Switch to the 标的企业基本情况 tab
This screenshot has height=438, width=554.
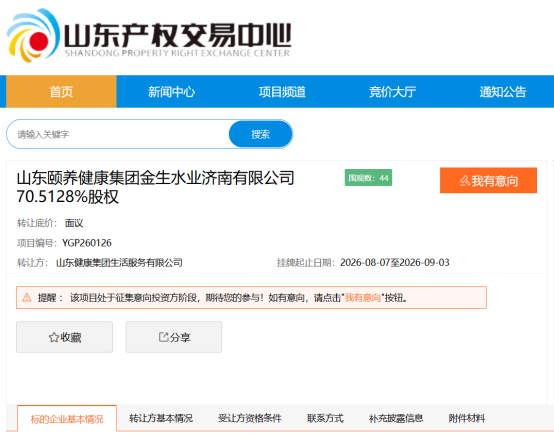coord(67,419)
